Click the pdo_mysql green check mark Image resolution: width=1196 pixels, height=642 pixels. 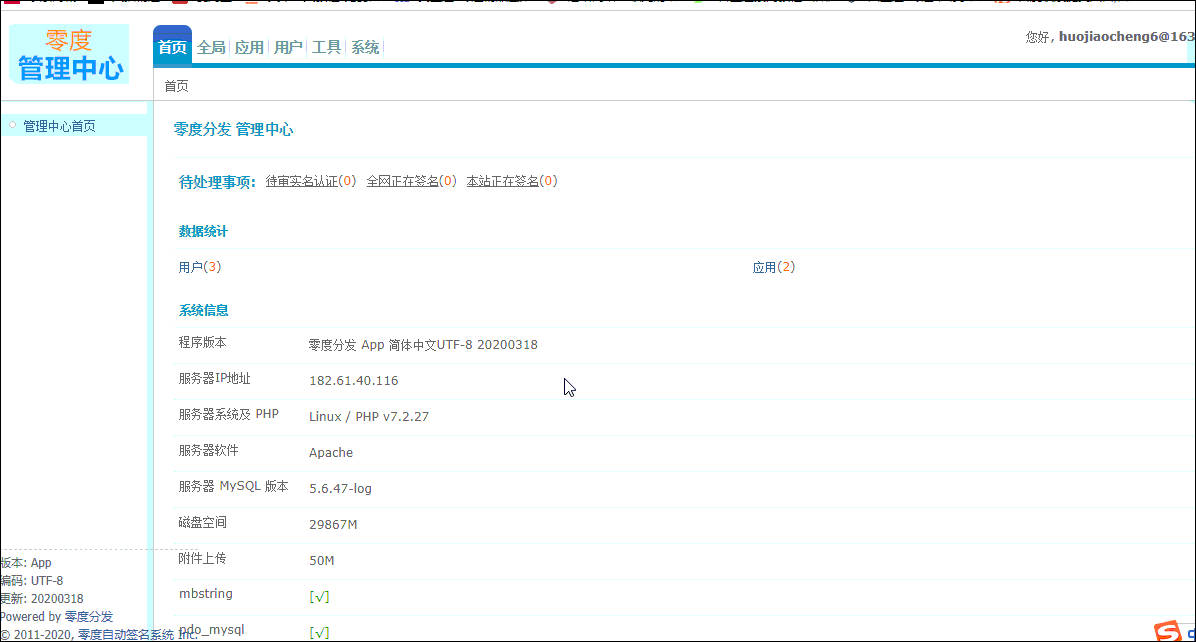click(320, 632)
